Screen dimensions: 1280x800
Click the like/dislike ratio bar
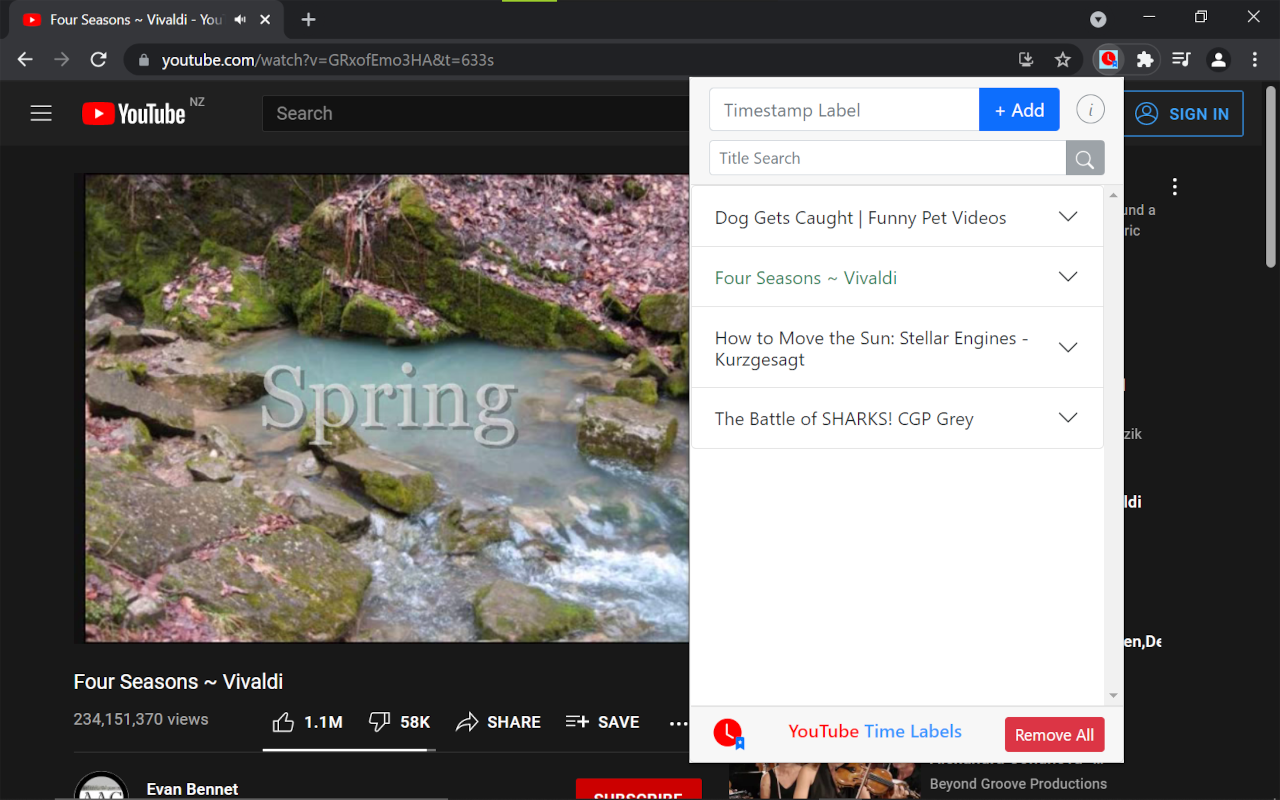point(349,749)
